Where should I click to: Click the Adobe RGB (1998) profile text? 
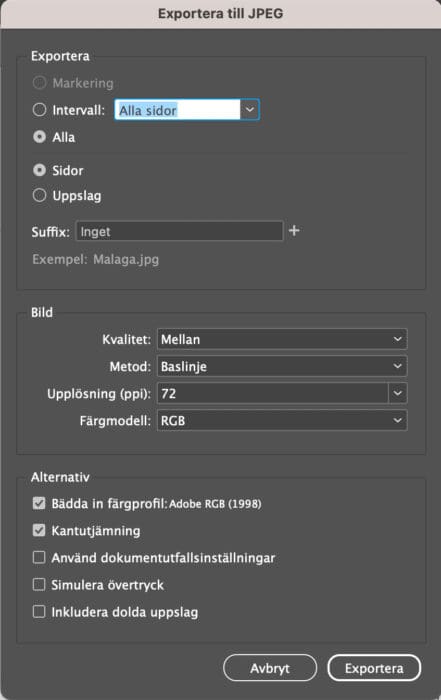tap(215, 504)
